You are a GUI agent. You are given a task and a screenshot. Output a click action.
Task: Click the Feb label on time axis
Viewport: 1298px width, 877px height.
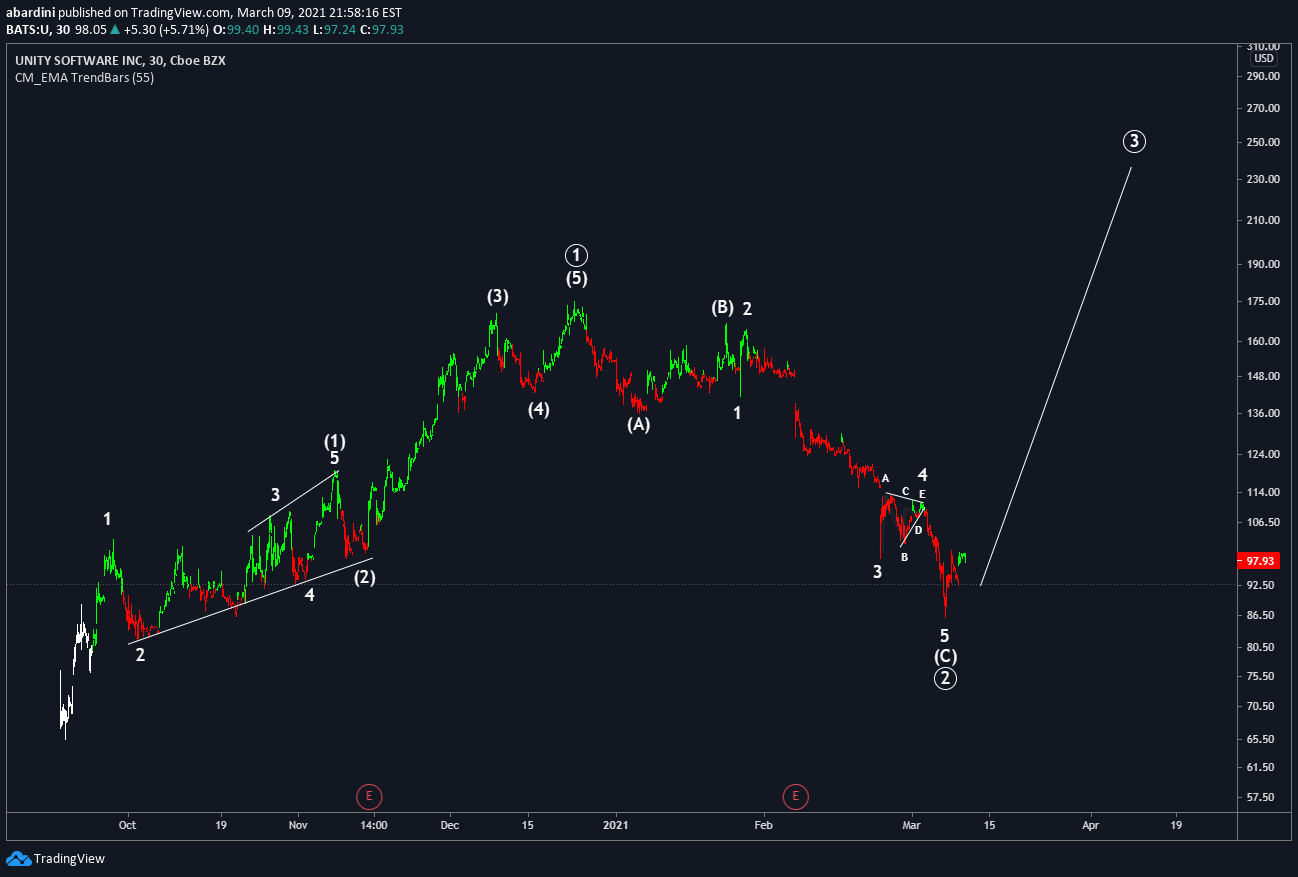(764, 826)
